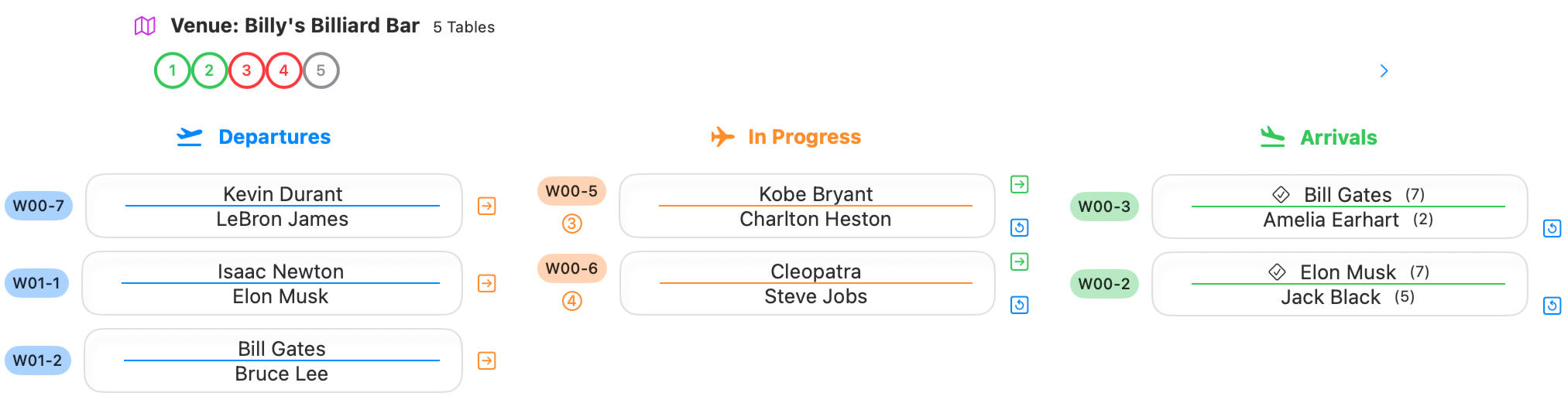The width and height of the screenshot is (1568, 410).
Task: Click the W00-3 green match badge
Action: [x=1104, y=207]
